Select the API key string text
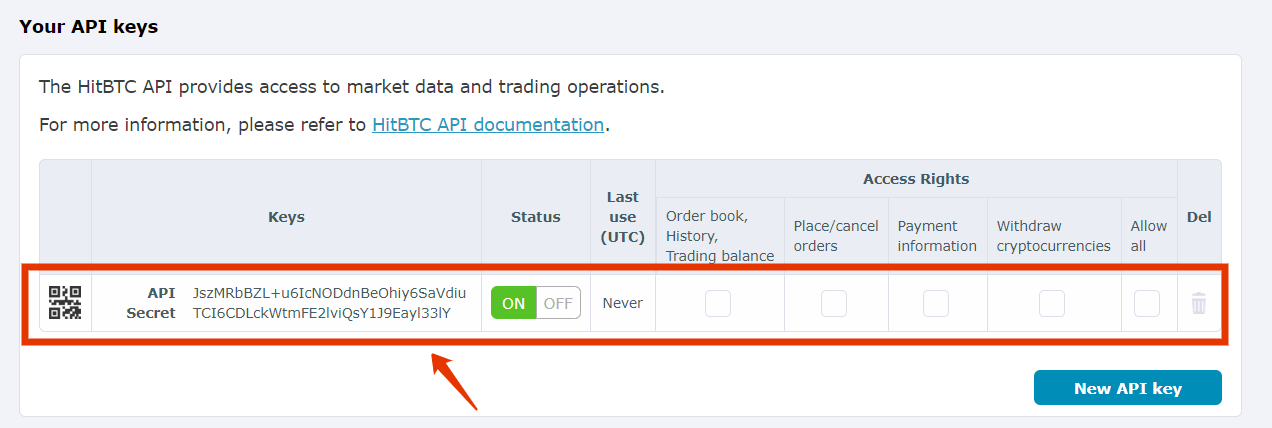 (x=329, y=293)
